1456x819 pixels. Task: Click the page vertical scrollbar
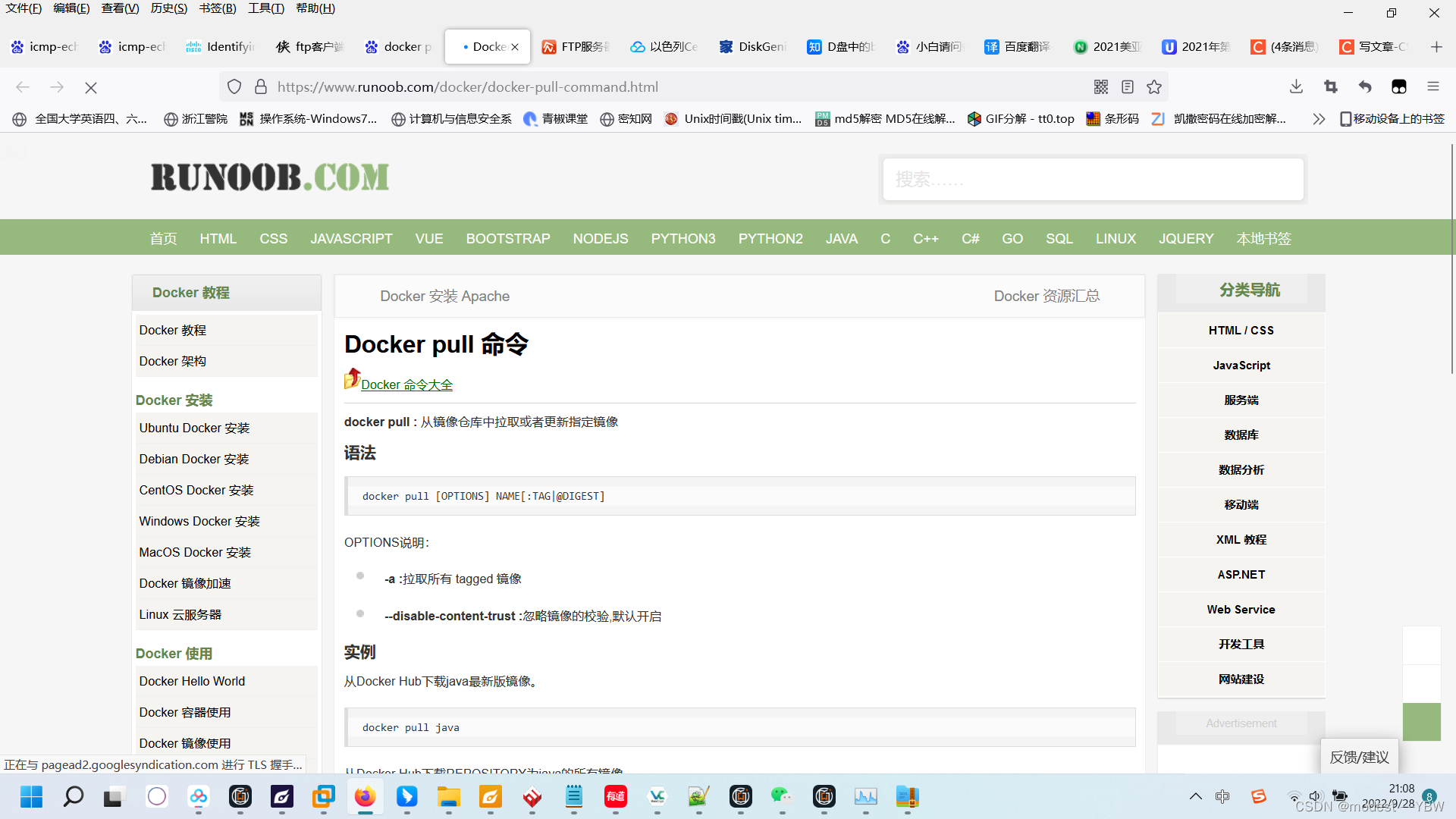coord(1451,258)
